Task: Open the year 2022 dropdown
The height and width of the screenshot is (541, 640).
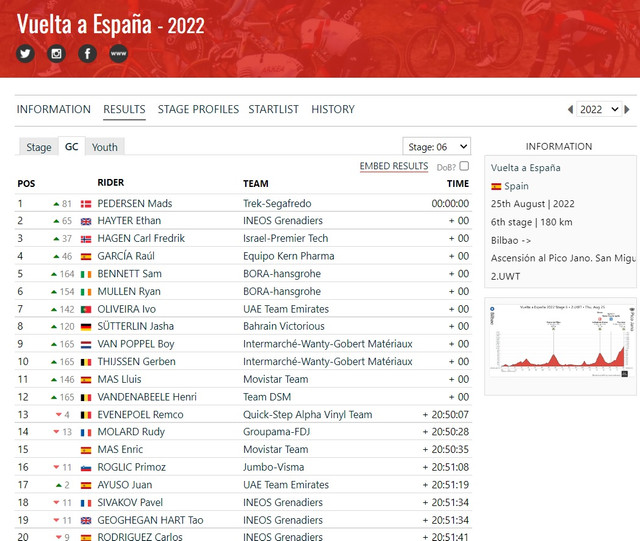Action: (x=599, y=109)
